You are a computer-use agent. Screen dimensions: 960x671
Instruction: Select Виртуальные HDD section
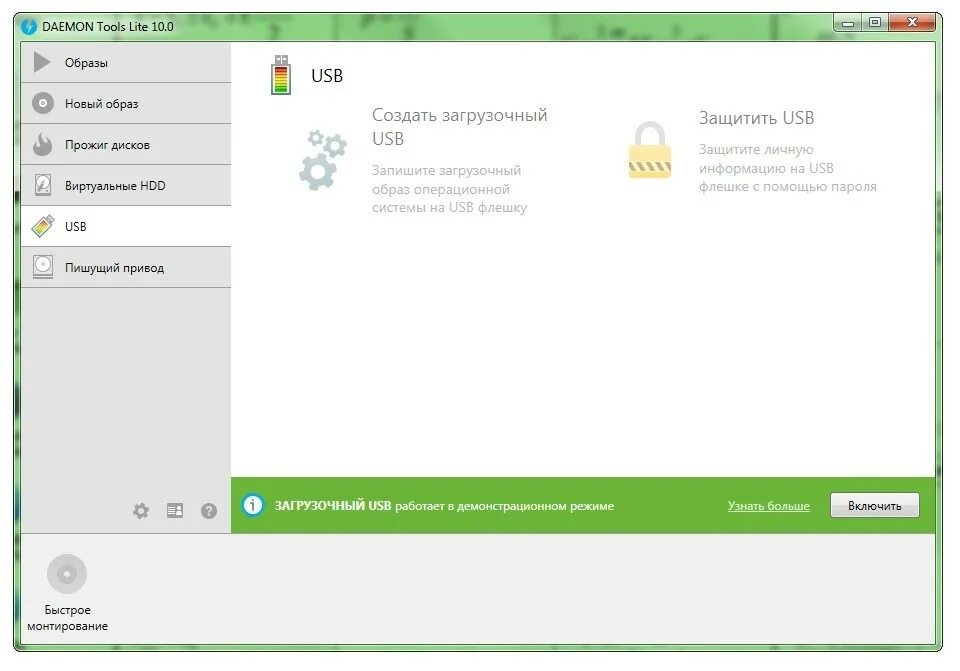126,186
